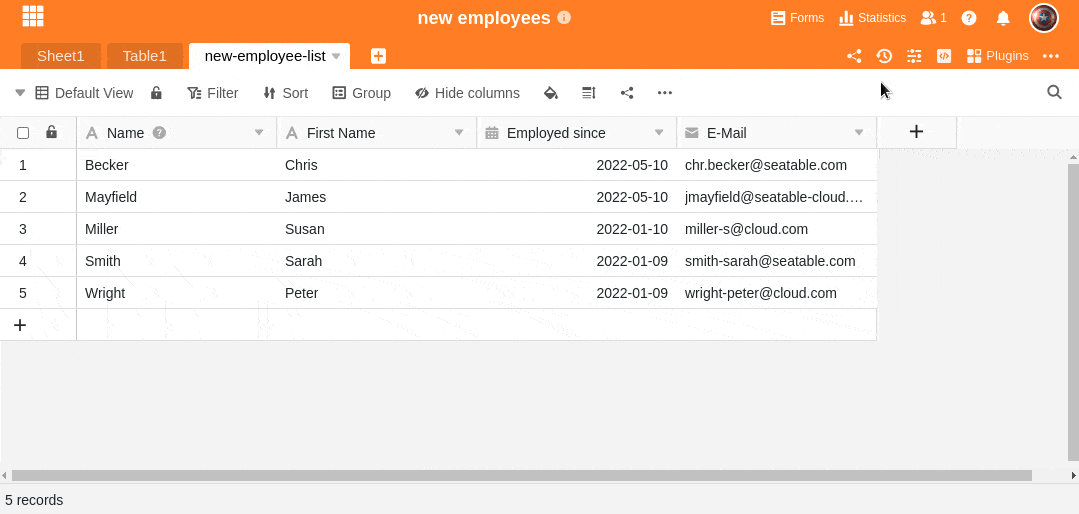Toggle the view lock icon

coord(156,93)
